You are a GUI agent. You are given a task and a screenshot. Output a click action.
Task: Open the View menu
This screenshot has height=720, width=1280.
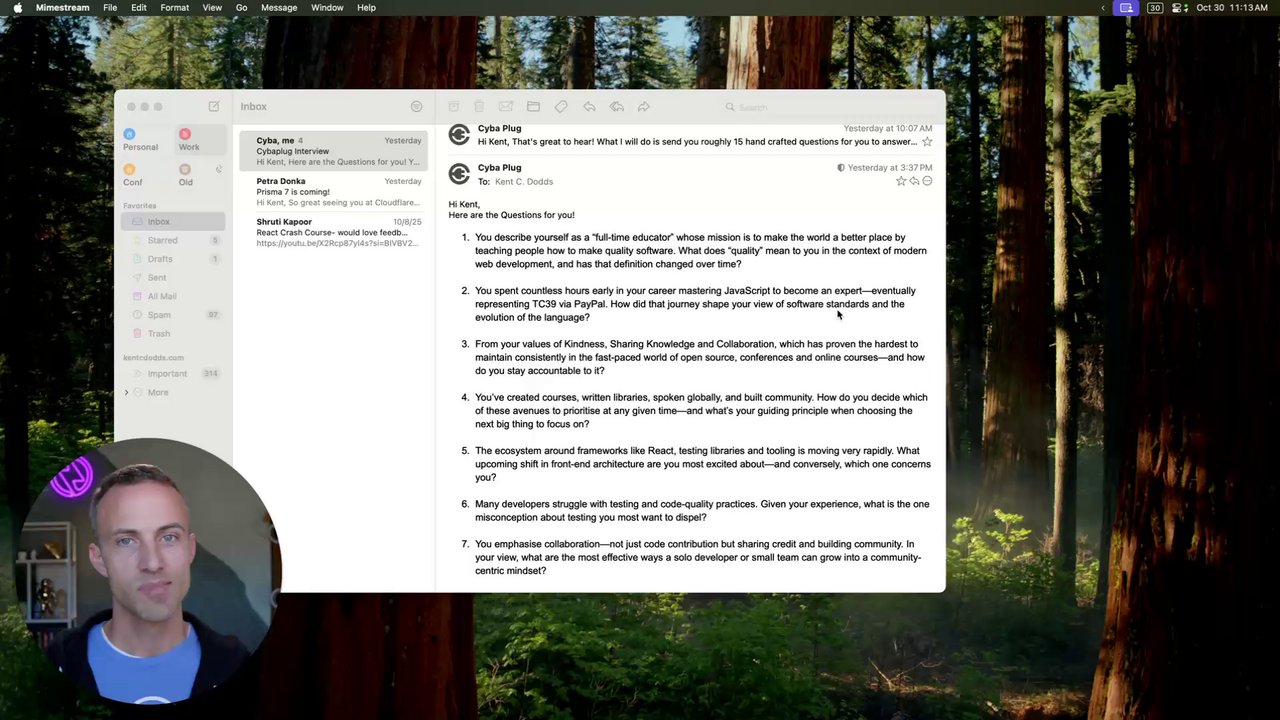coord(212,7)
